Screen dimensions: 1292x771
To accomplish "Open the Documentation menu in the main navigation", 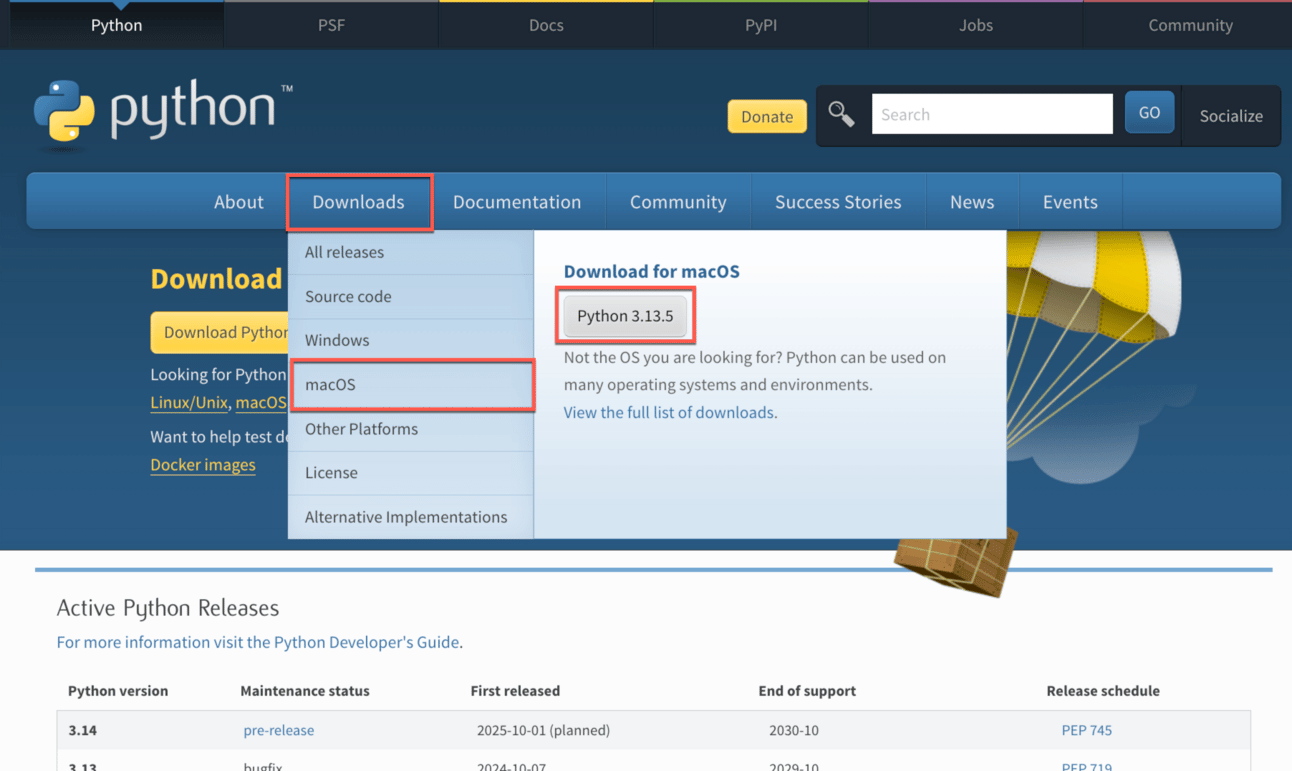I will click(517, 202).
